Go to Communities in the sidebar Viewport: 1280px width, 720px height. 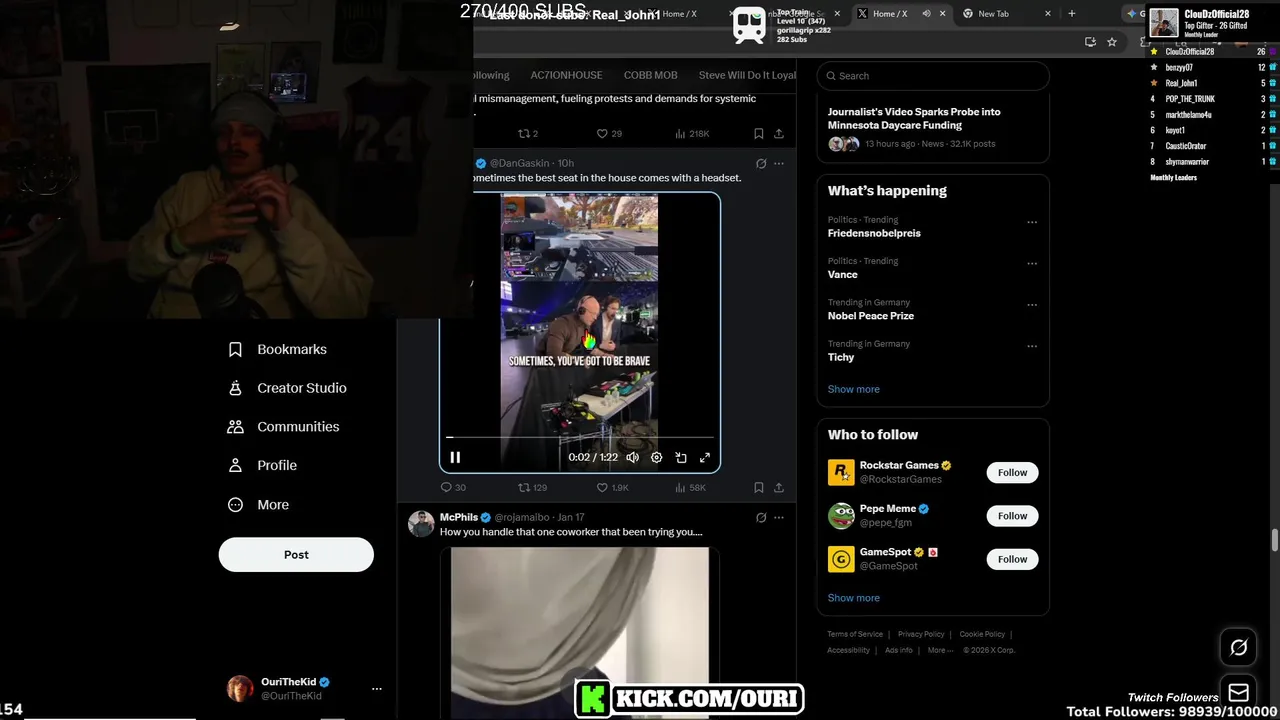pos(283,426)
